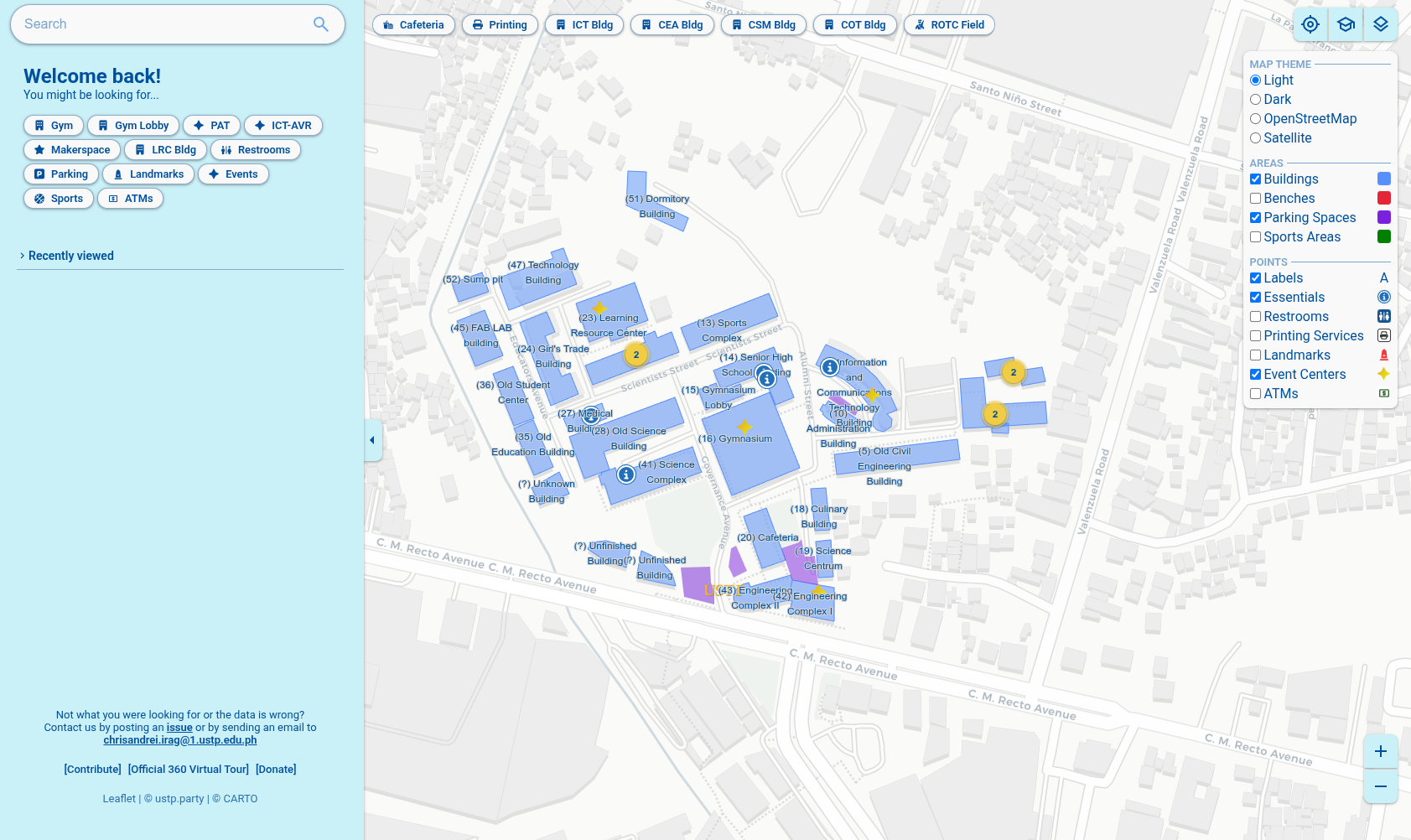
Task: Expand the cluster of 2 near Girl's Trade Building
Action: point(636,355)
